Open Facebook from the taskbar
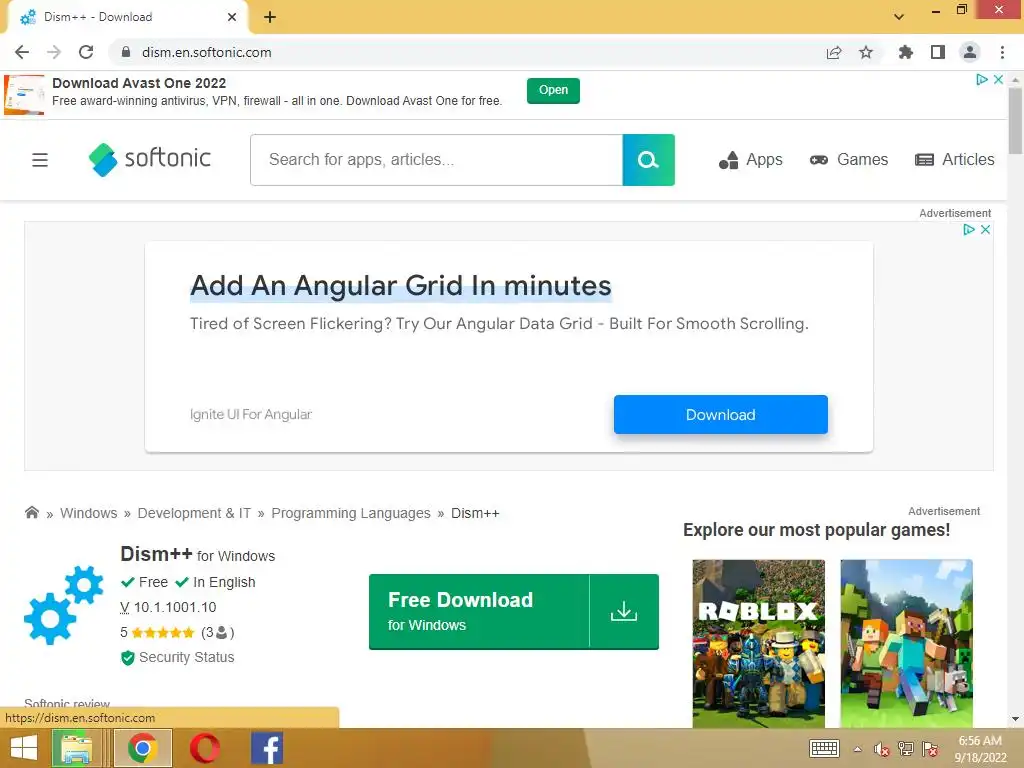The image size is (1024, 768). 267,748
